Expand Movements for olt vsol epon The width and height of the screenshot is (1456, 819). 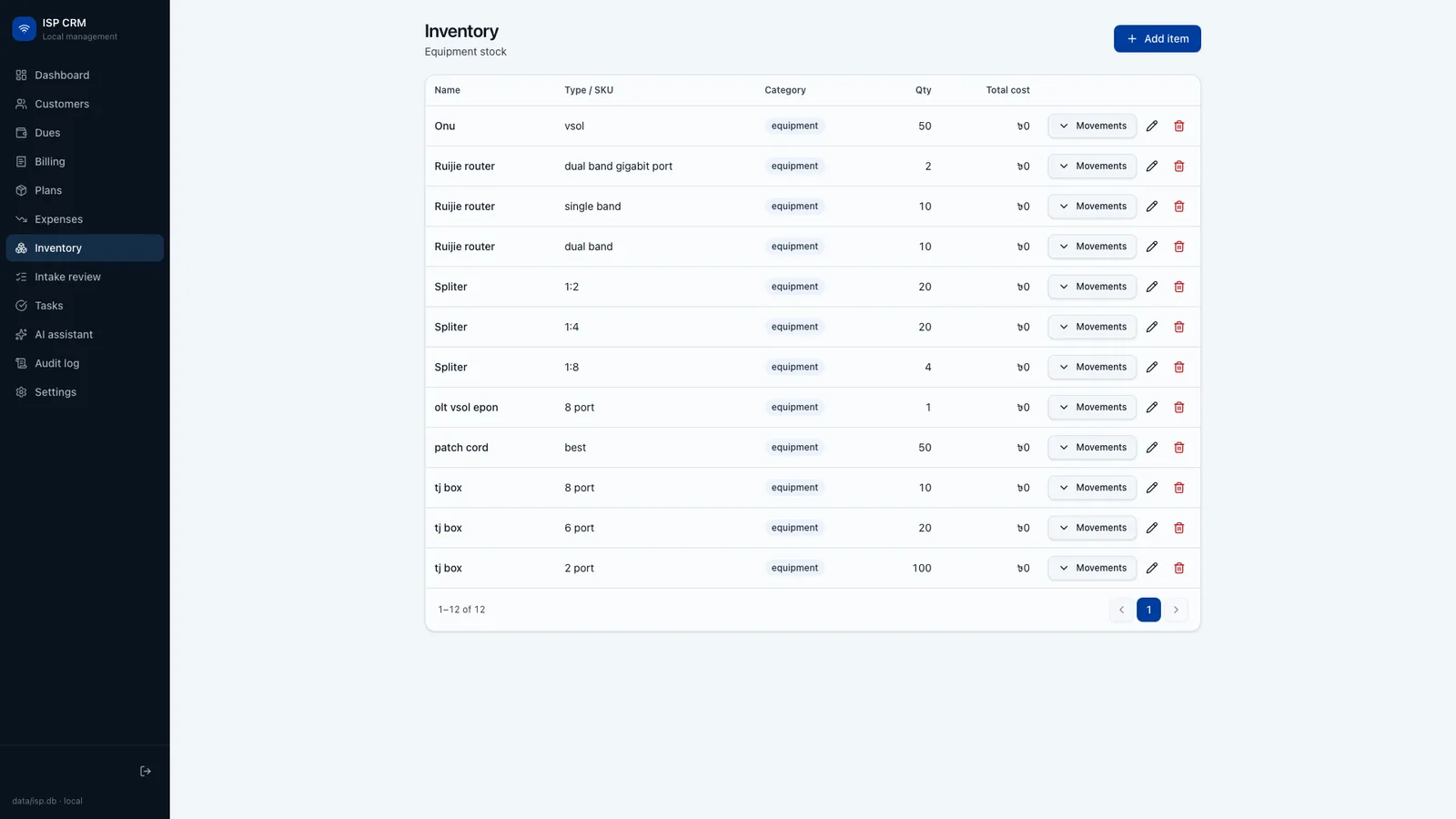1092,407
